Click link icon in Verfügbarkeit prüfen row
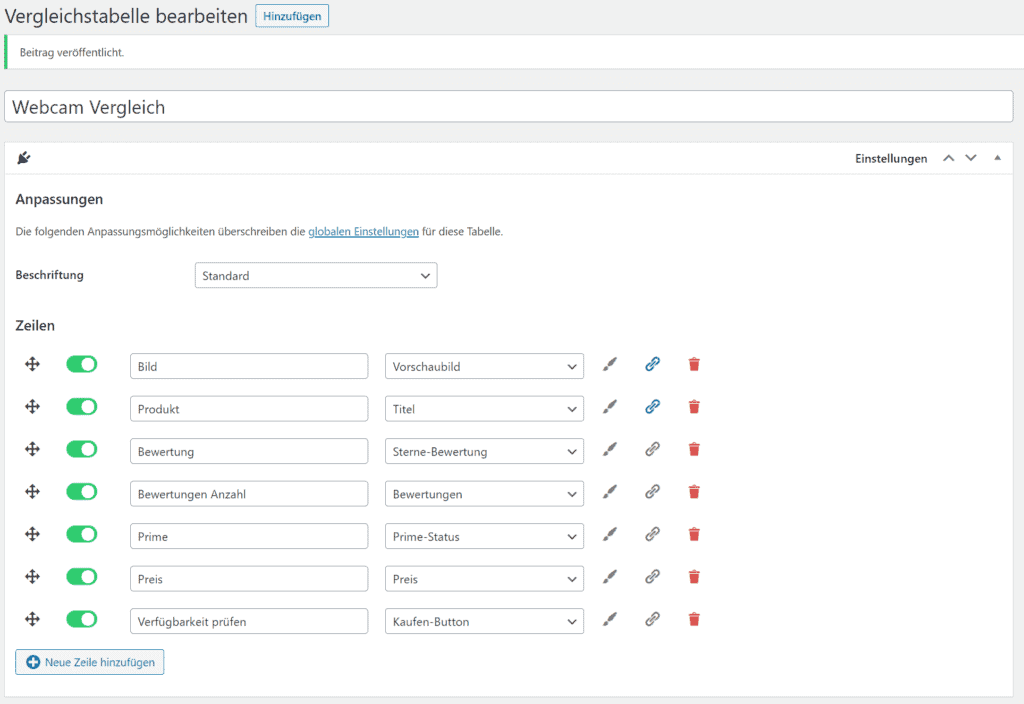The image size is (1024, 704). tap(652, 619)
